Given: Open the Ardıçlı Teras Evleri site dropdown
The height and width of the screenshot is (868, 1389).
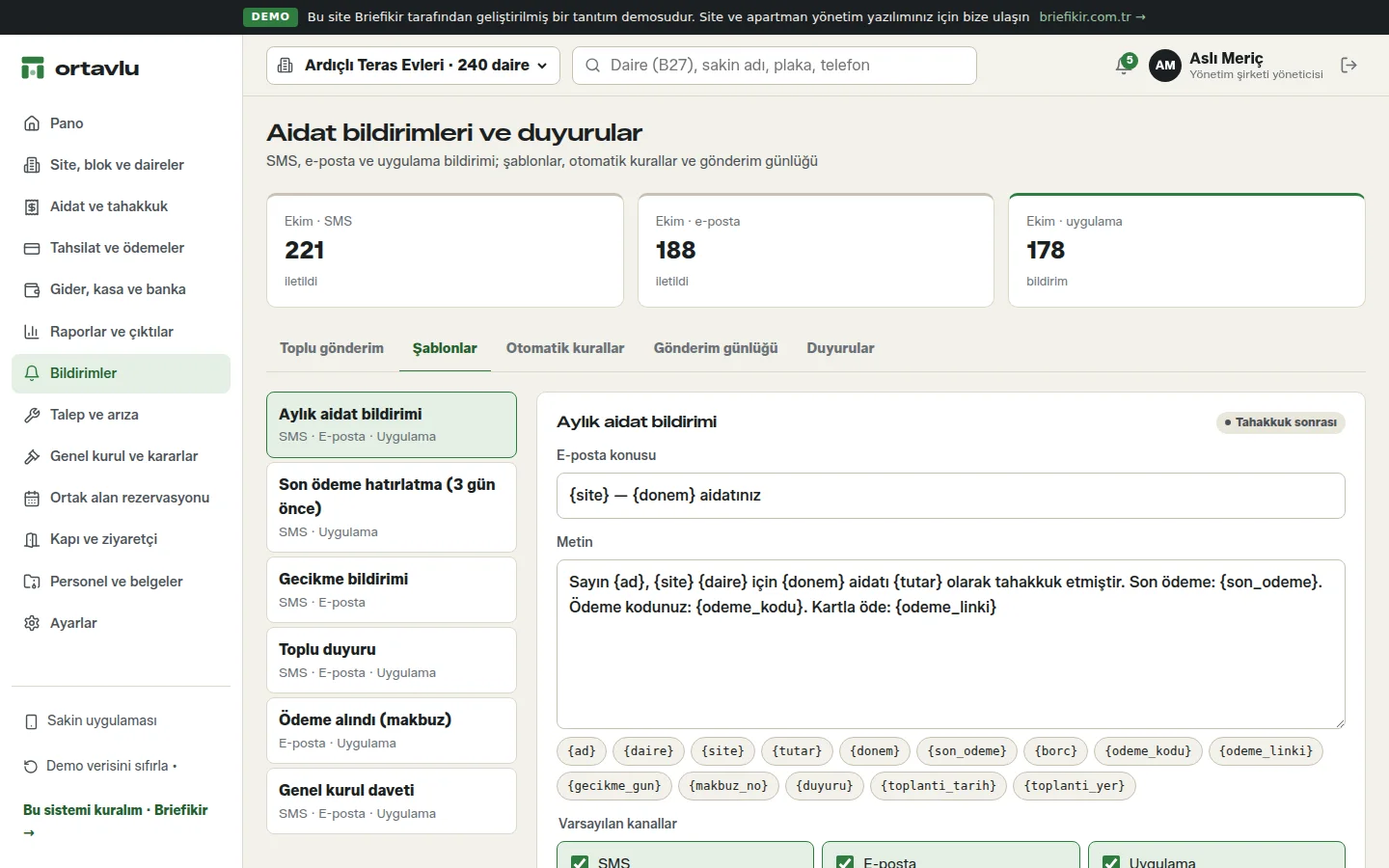Looking at the screenshot, I should coord(413,66).
